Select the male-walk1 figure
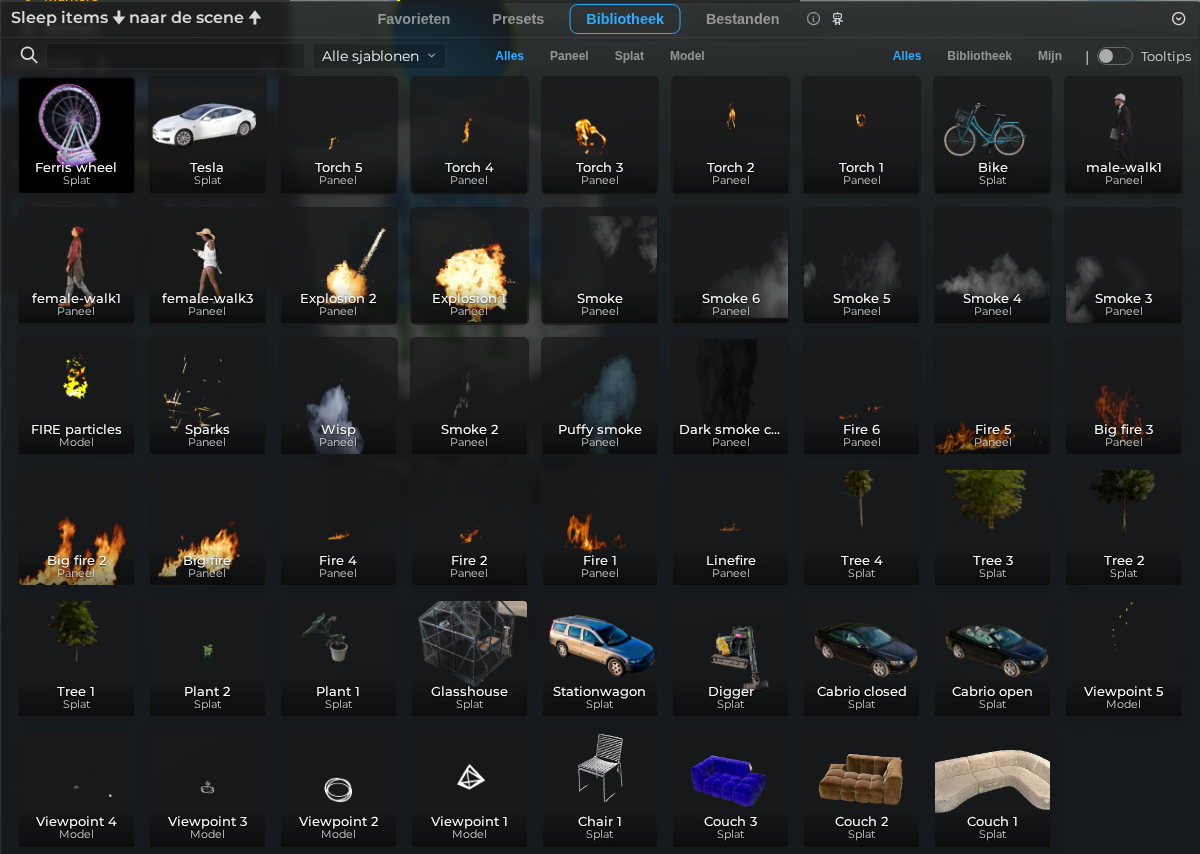Screen dimensions: 1200x854 (x=1123, y=135)
